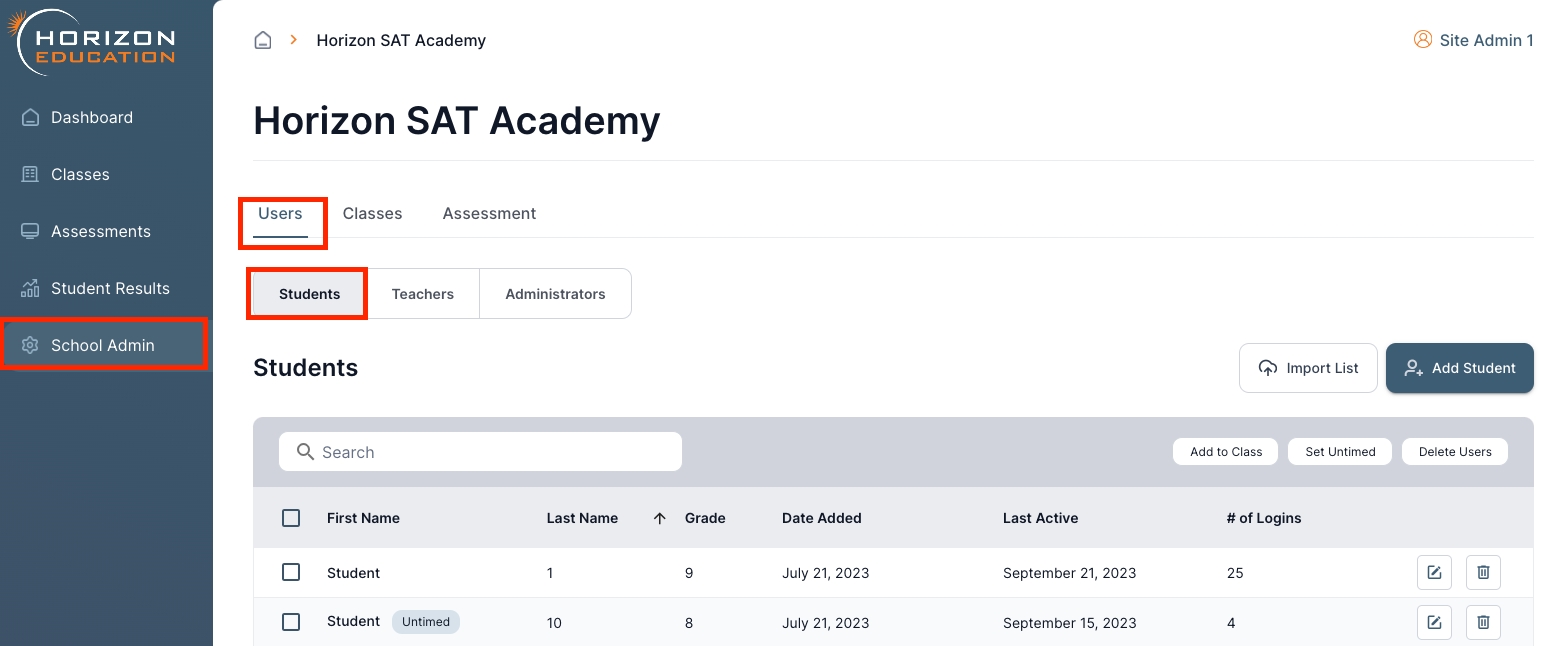Viewport: 1544px width, 646px height.
Task: Click the Horizon Education logo
Action: (x=93, y=42)
